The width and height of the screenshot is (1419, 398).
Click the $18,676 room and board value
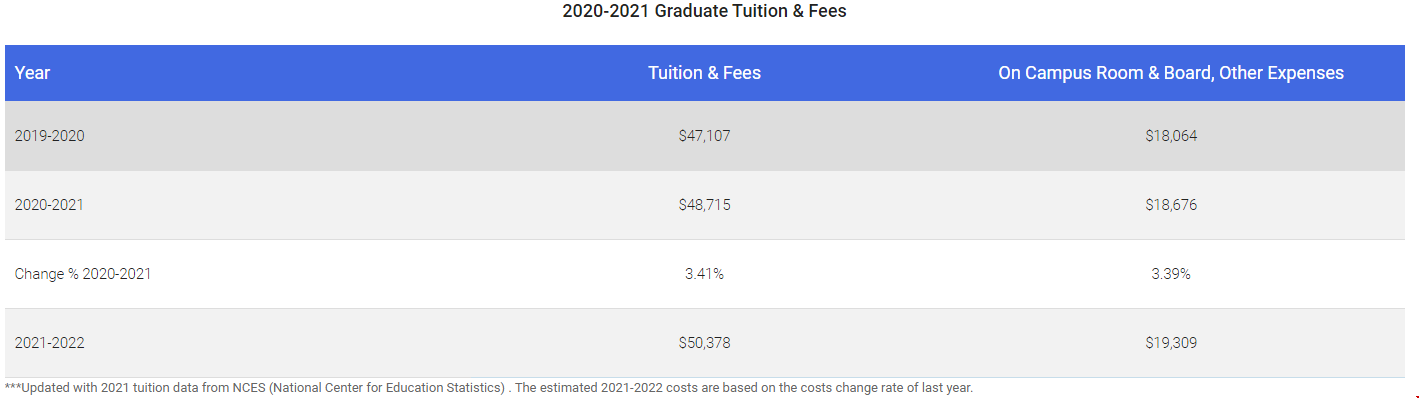click(1171, 205)
